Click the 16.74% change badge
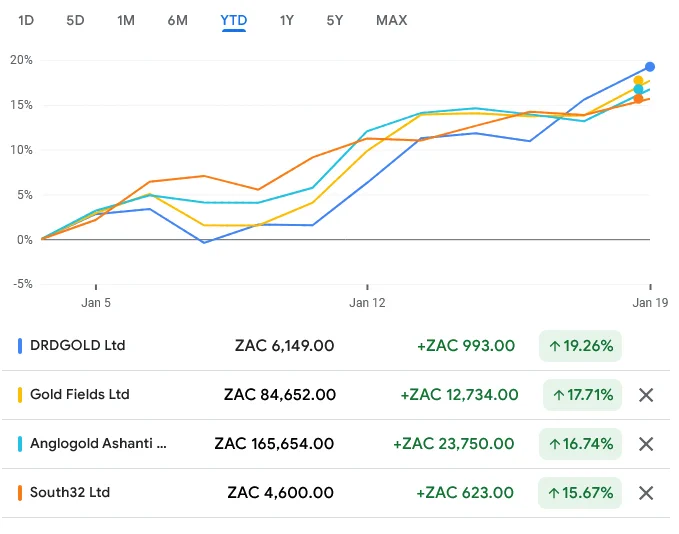Viewport: 679px width, 534px height. tap(580, 443)
